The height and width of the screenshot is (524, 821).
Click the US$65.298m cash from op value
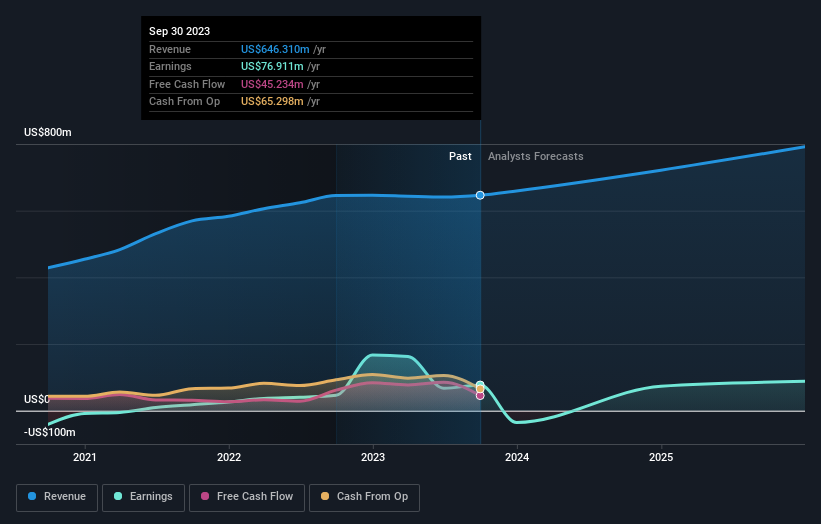tap(272, 102)
